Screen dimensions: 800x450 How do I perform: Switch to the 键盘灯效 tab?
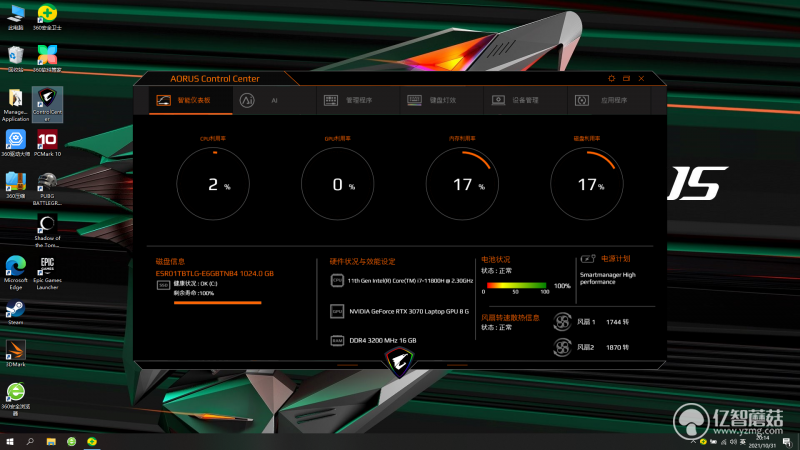click(442, 100)
